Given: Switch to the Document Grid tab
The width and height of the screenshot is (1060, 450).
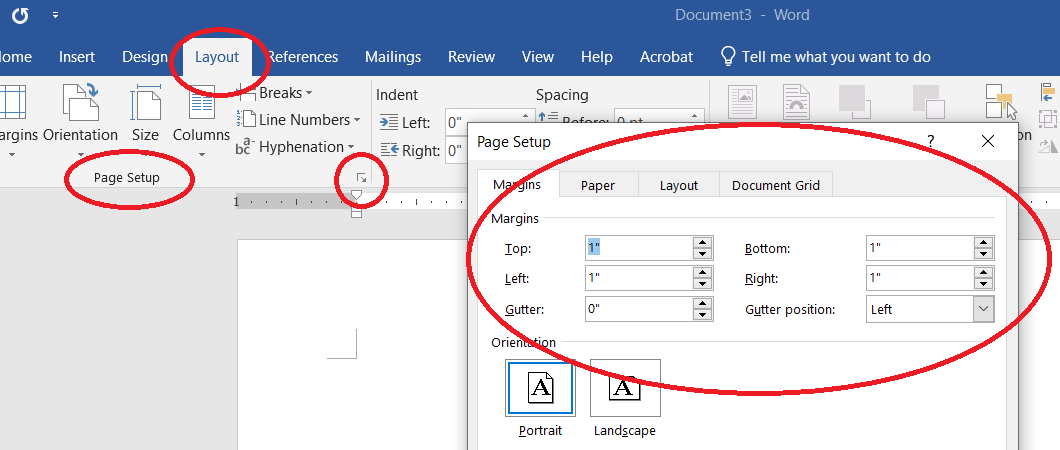Looking at the screenshot, I should click(775, 185).
